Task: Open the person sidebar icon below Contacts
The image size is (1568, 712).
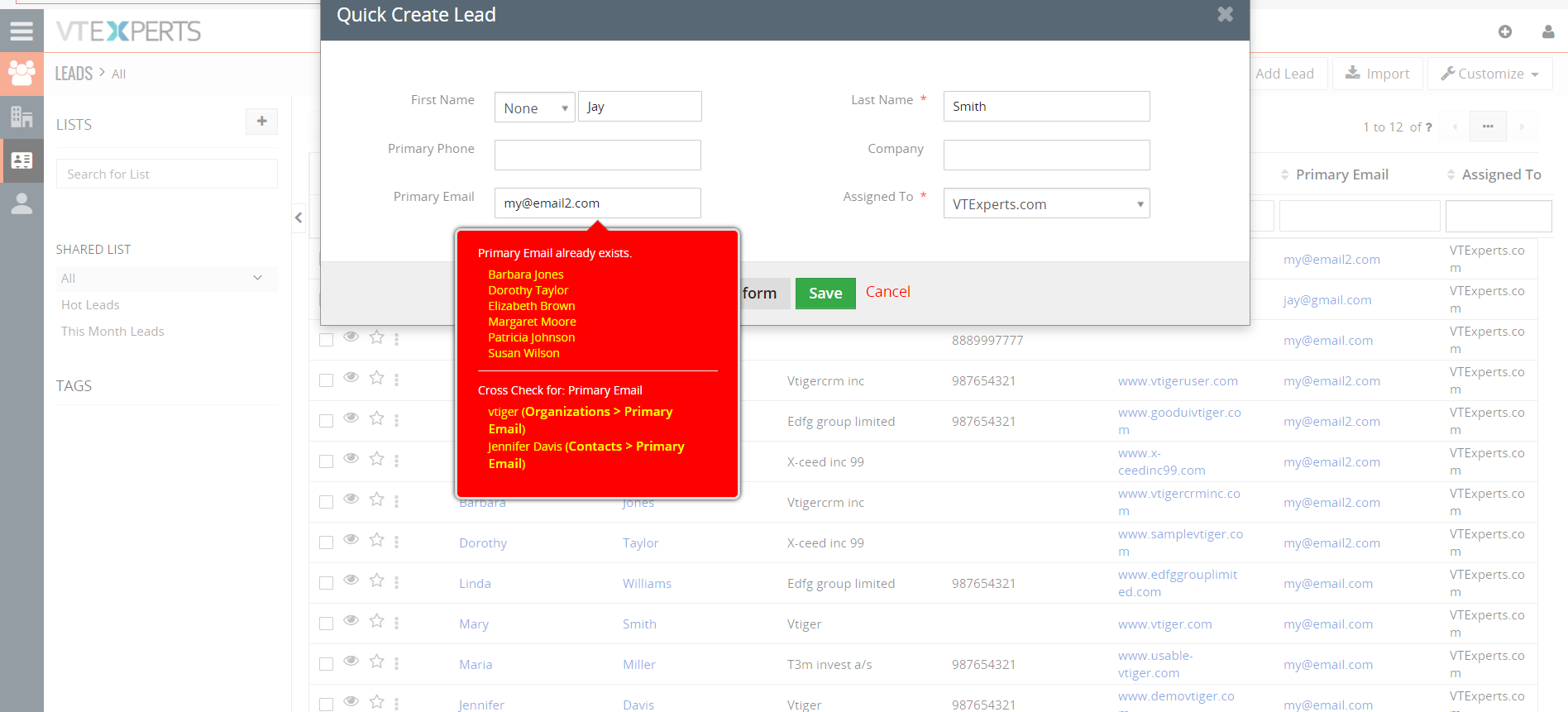Action: point(22,203)
